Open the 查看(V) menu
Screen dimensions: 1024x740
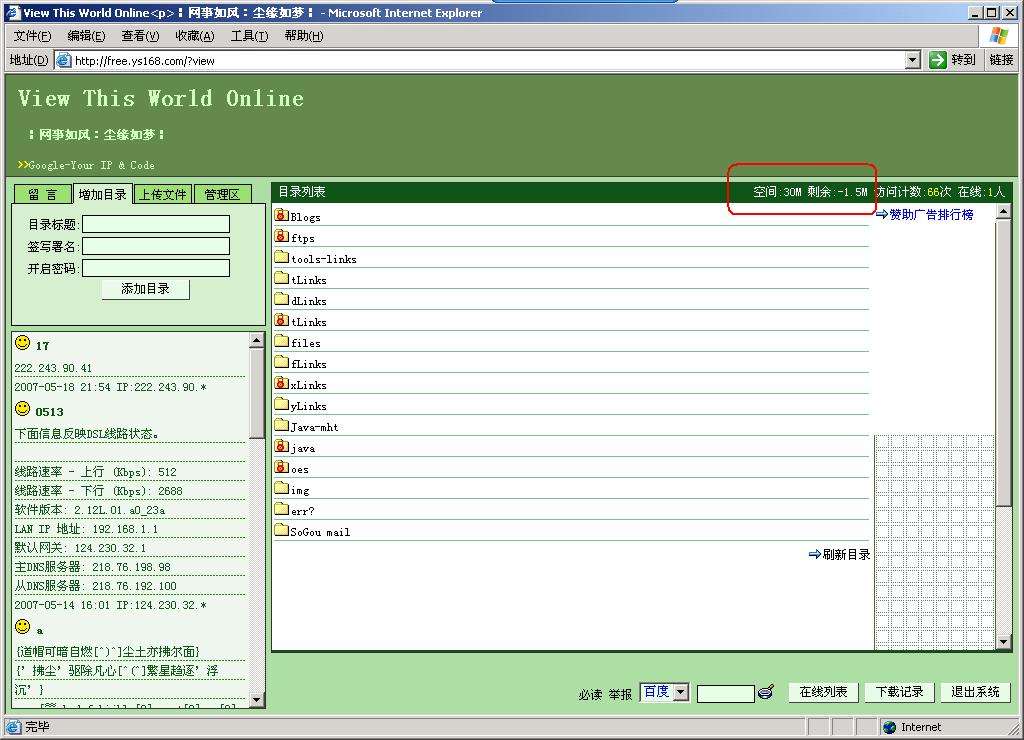point(140,36)
